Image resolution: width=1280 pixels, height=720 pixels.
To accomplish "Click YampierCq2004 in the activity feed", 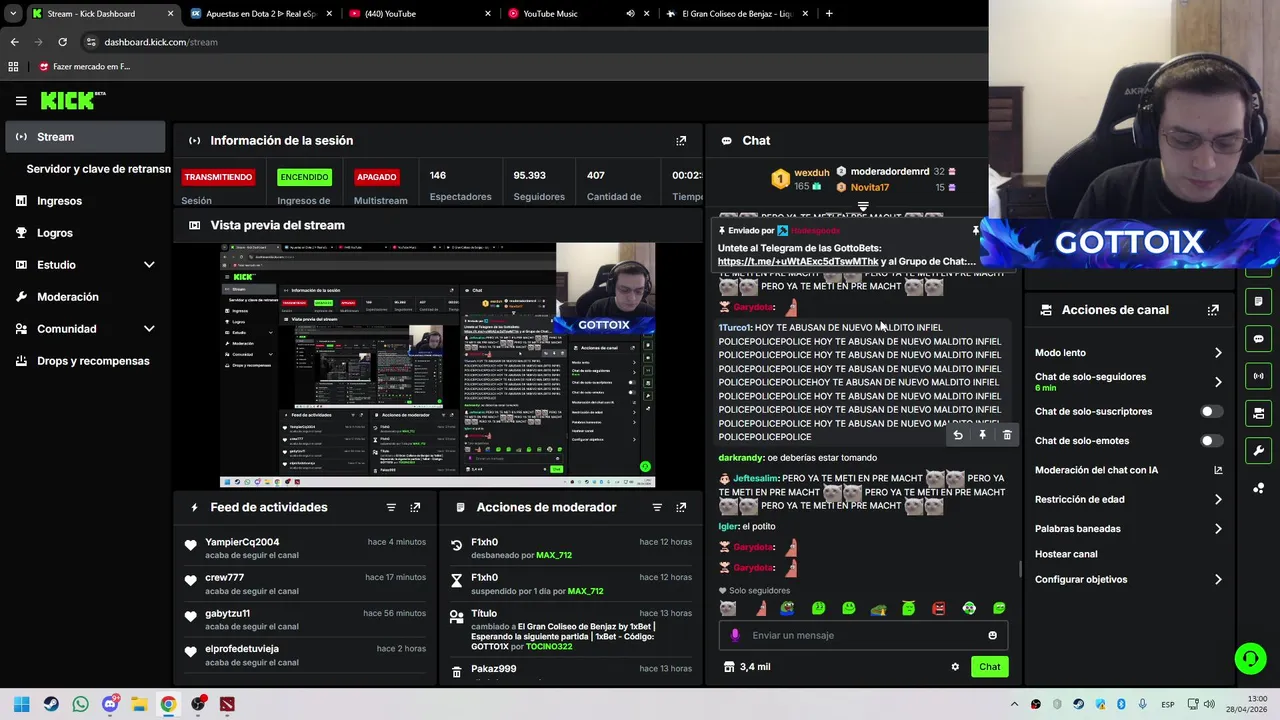I will [x=242, y=542].
